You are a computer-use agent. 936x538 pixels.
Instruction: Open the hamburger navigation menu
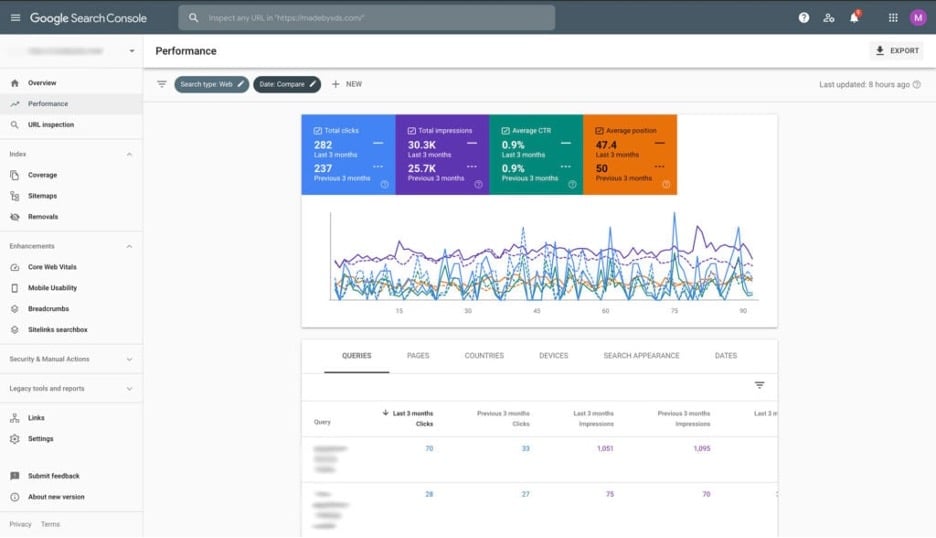pyautogui.click(x=16, y=18)
